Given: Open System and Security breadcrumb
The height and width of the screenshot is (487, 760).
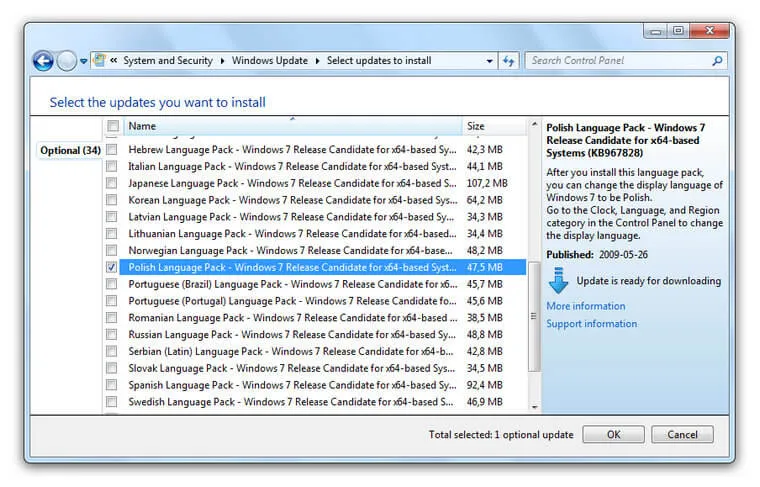Looking at the screenshot, I should pyautogui.click(x=168, y=61).
